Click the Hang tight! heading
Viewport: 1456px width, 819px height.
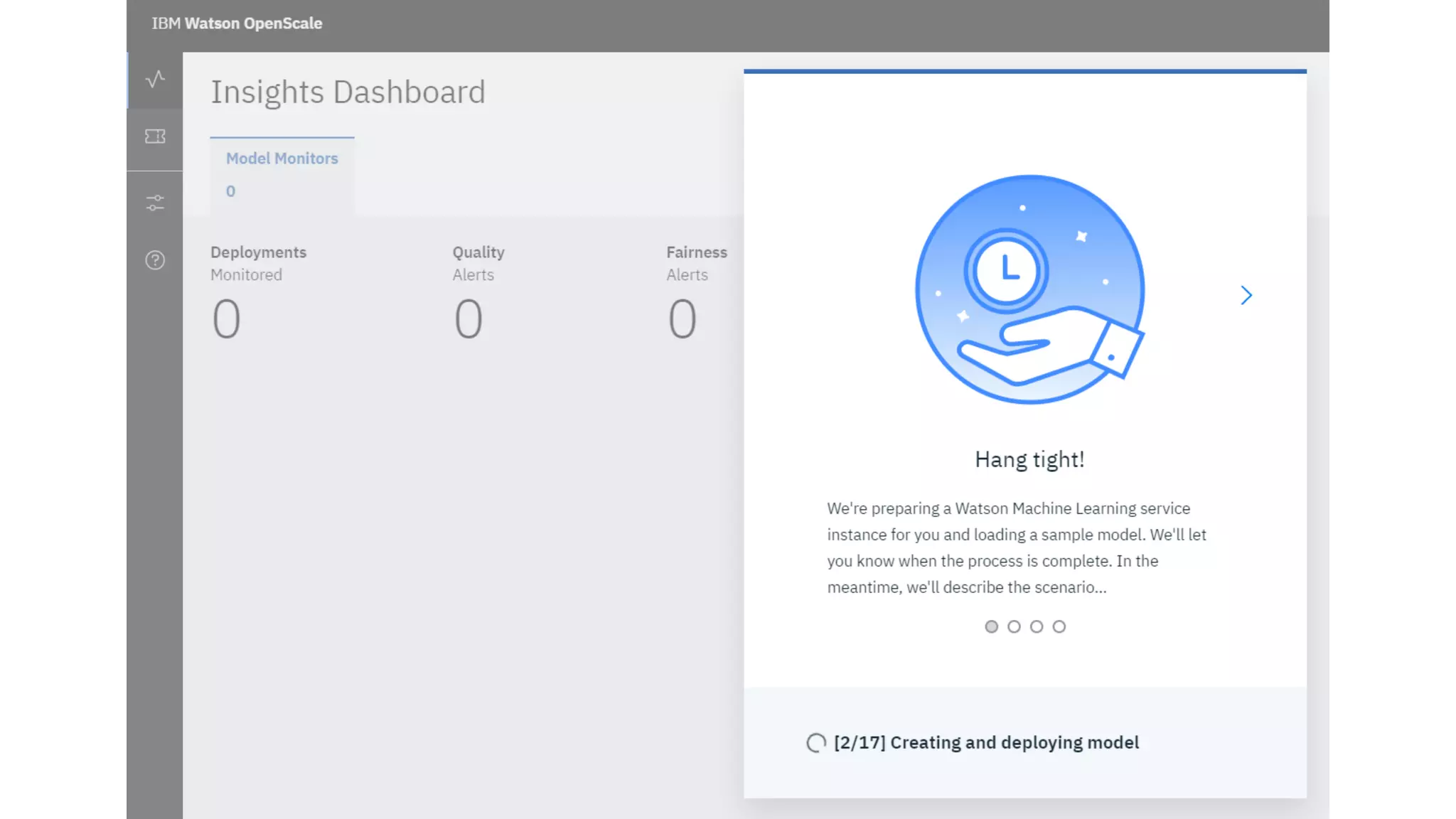pos(1029,460)
